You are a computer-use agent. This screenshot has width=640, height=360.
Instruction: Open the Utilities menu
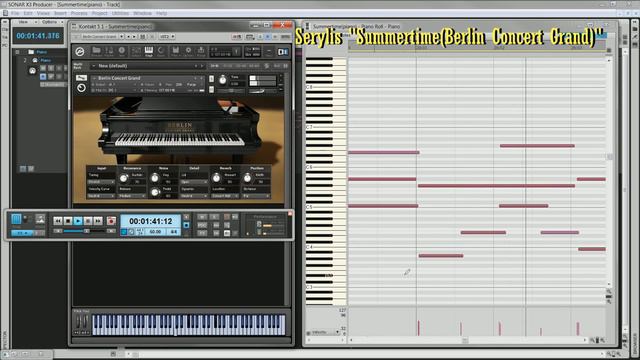120,13
